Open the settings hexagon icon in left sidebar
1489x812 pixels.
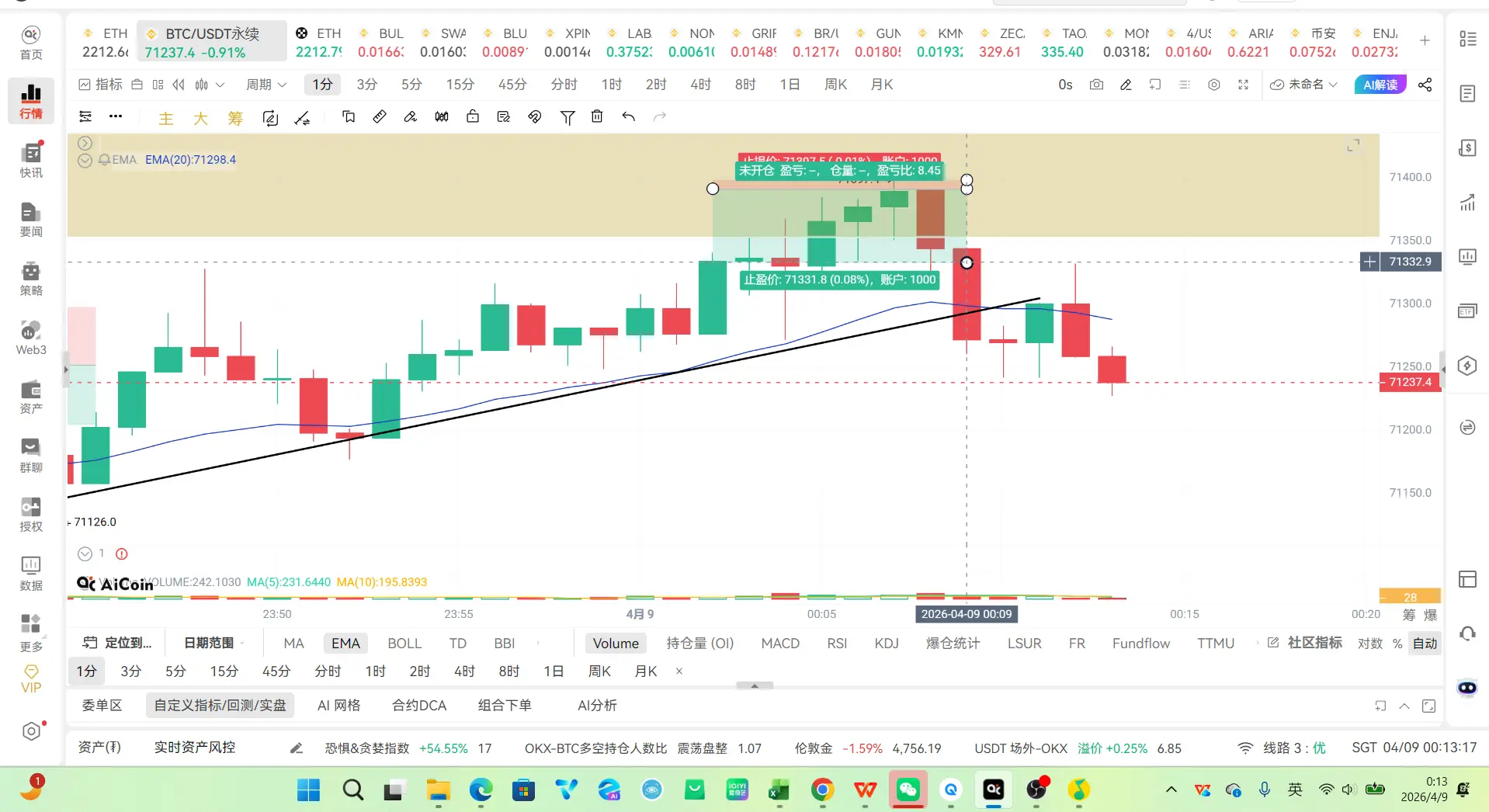pos(31,731)
